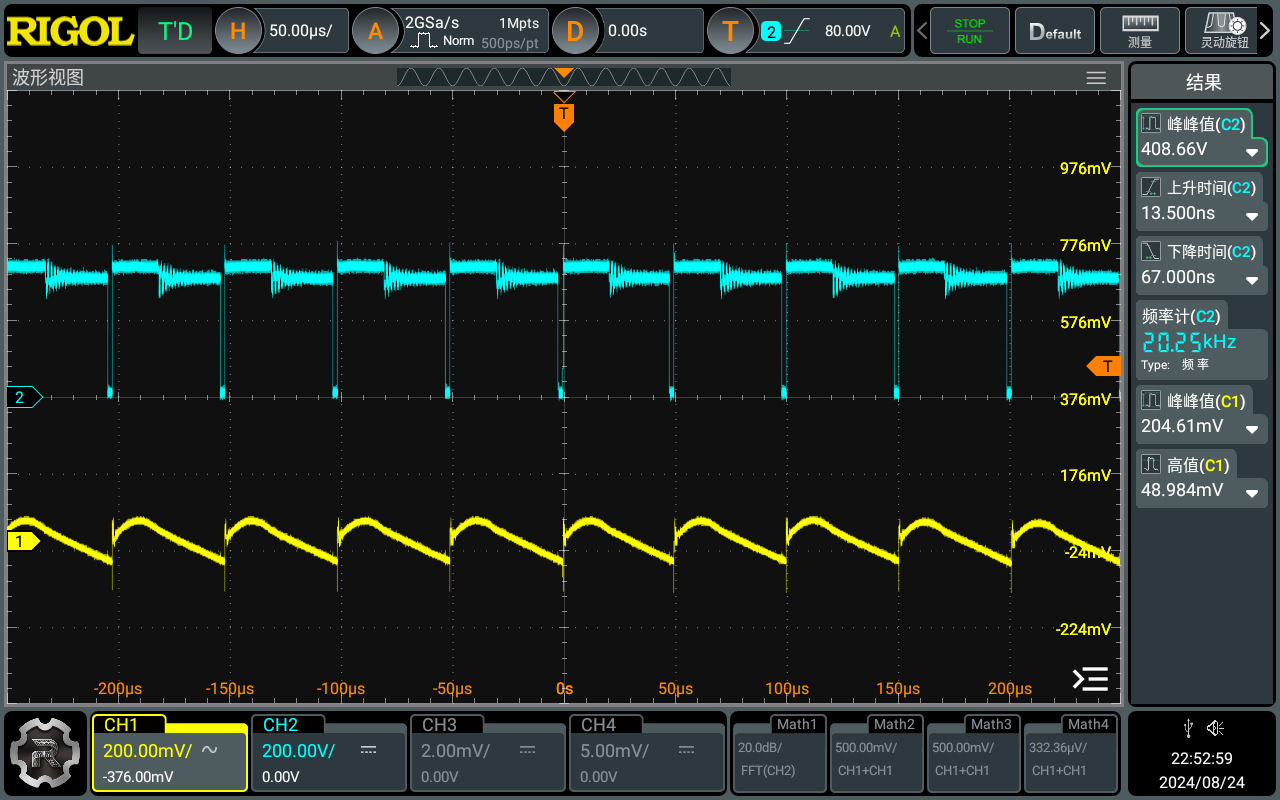Expand the C2 rise time 13.500ns dropdown
This screenshot has width=1280, height=800.
click(1251, 215)
